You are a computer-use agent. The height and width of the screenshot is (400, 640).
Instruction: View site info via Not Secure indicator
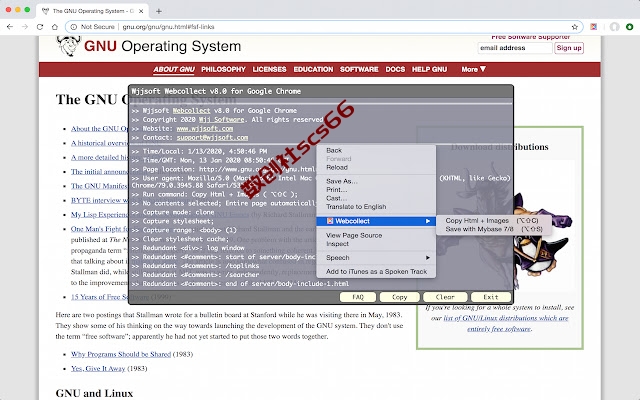pyautogui.click(x=92, y=27)
